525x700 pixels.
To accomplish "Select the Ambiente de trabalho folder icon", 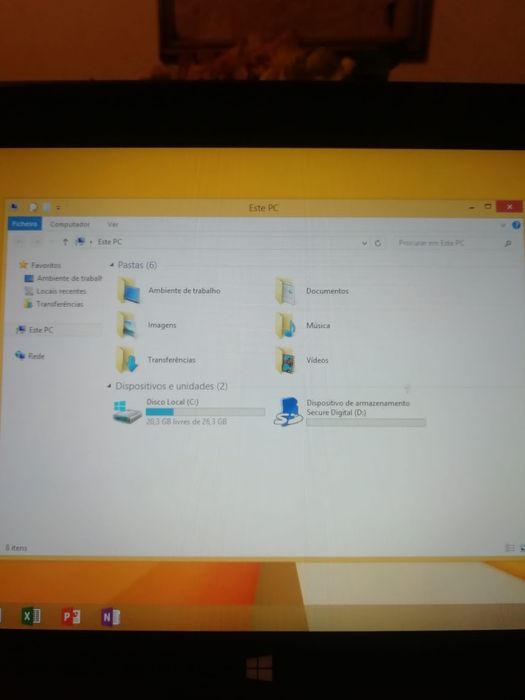I will click(x=129, y=290).
